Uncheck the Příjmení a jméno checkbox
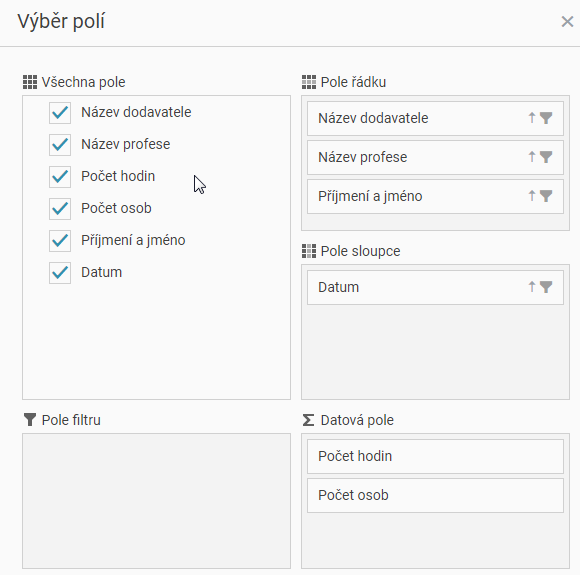580x575 pixels. click(x=60, y=241)
